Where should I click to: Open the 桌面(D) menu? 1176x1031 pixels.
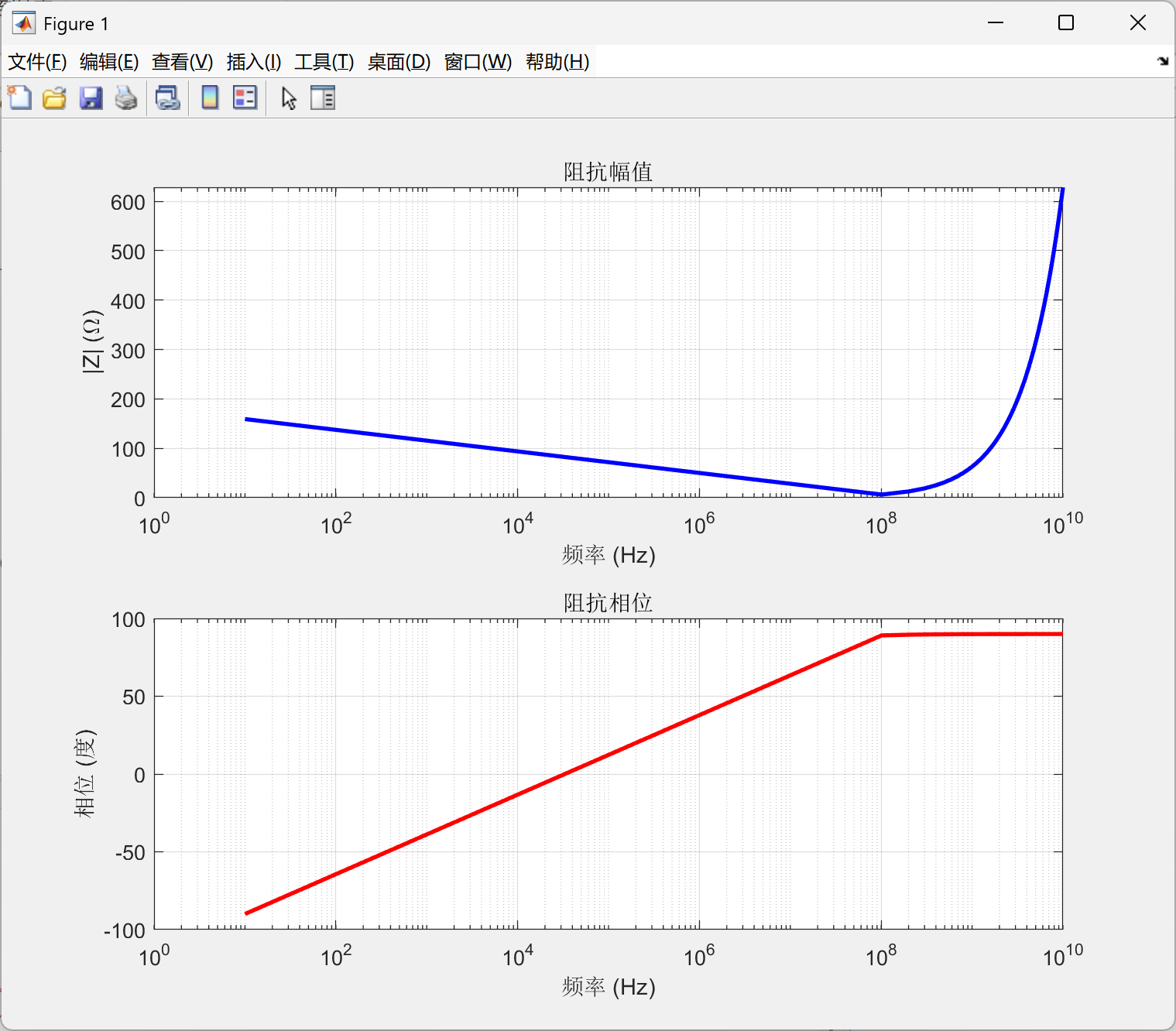399,62
